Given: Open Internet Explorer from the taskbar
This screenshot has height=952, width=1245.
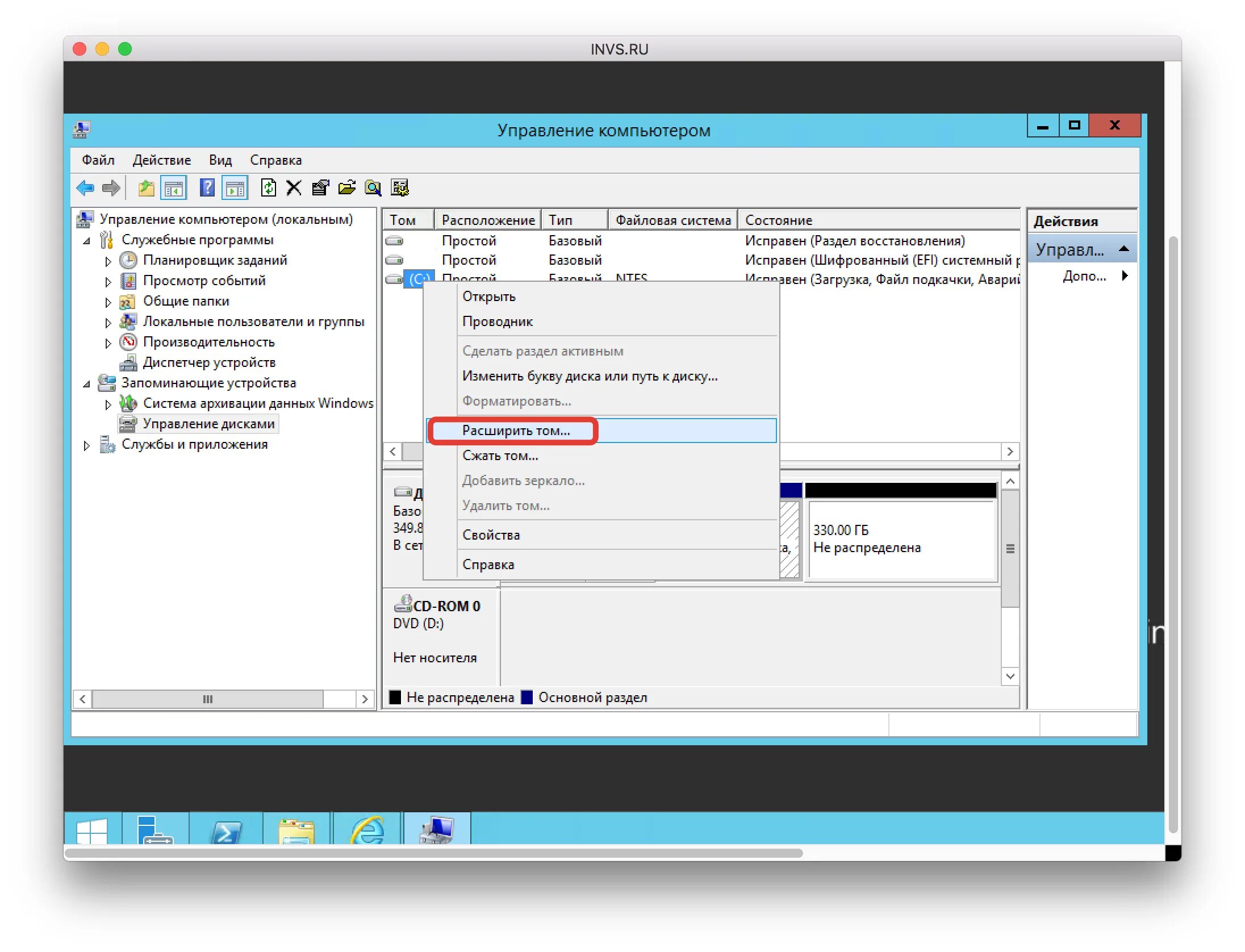Looking at the screenshot, I should (x=367, y=830).
